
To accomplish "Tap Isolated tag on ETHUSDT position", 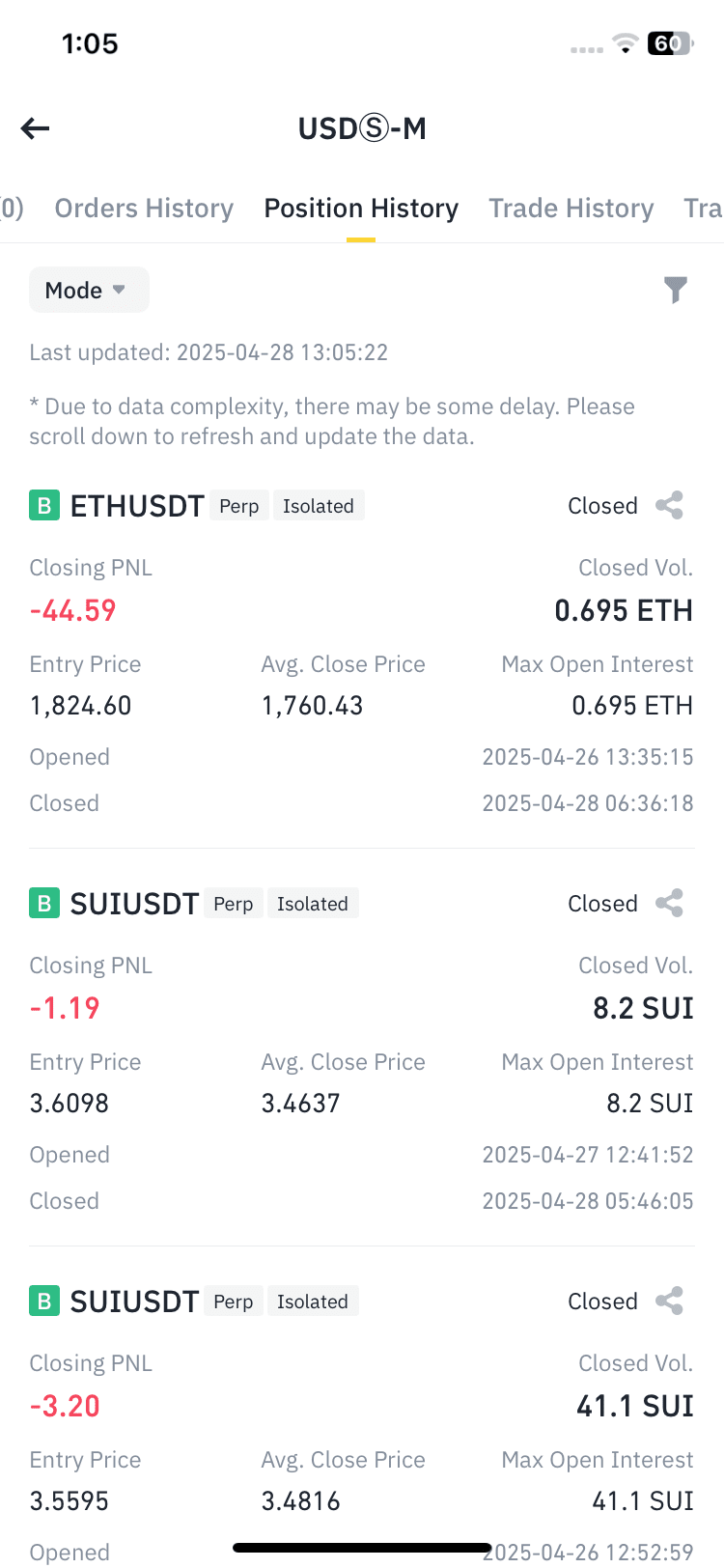I will [x=319, y=506].
